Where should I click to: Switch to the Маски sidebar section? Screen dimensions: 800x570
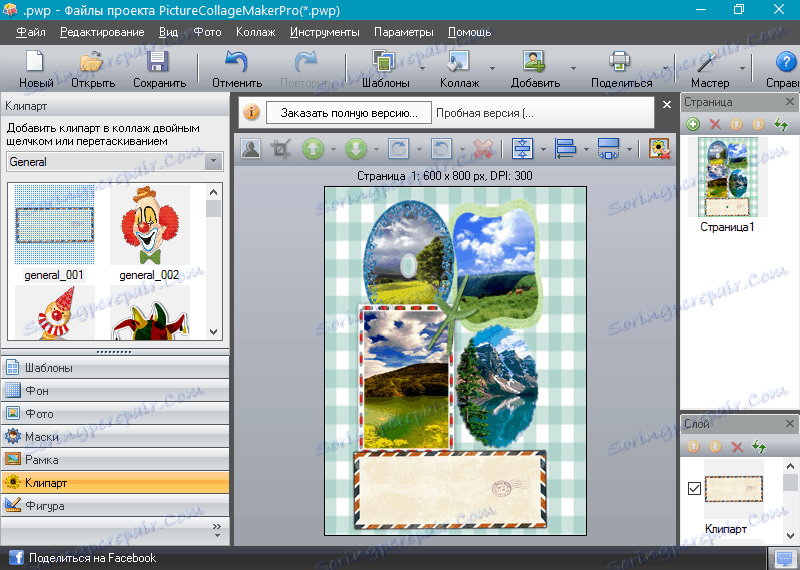115,436
